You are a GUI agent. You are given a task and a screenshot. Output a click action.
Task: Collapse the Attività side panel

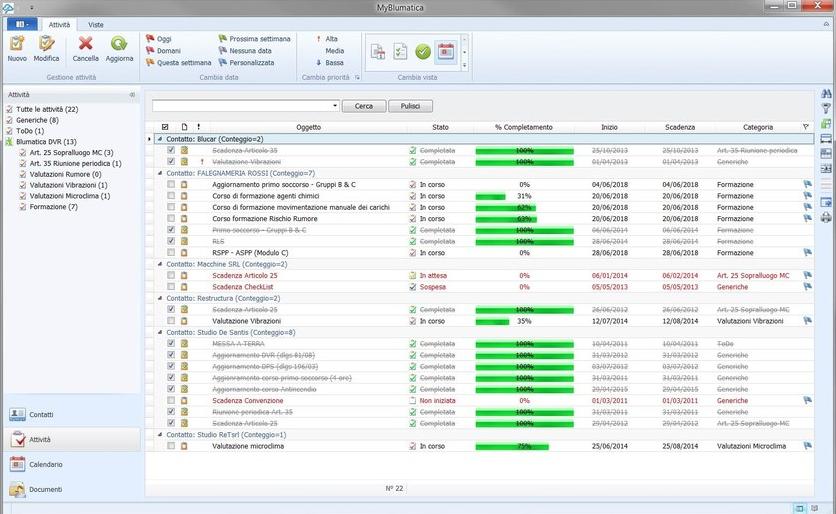(x=132, y=95)
